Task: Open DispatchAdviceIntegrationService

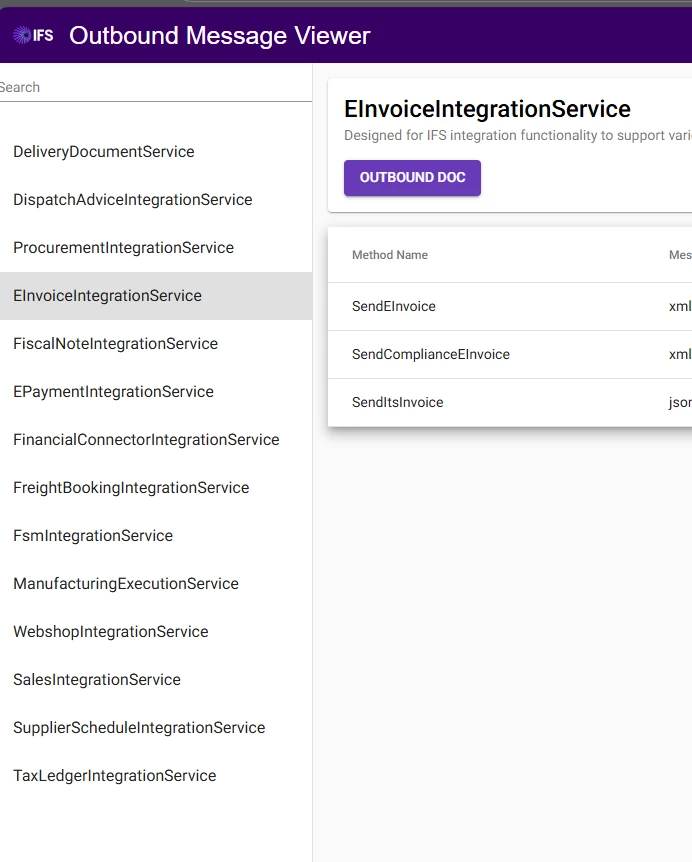Action: [x=156, y=200]
